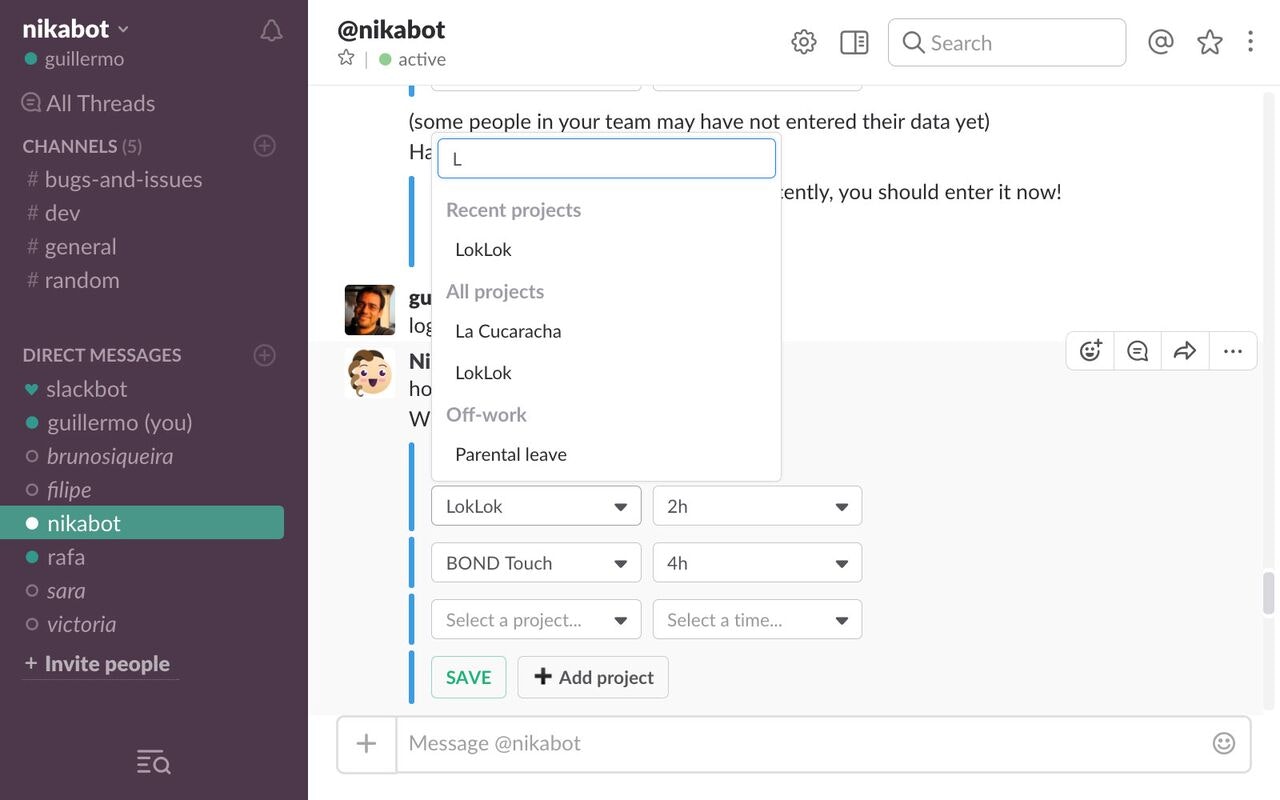The height and width of the screenshot is (800, 1280).
Task: Open the 4h time dropdown
Action: tap(757, 563)
